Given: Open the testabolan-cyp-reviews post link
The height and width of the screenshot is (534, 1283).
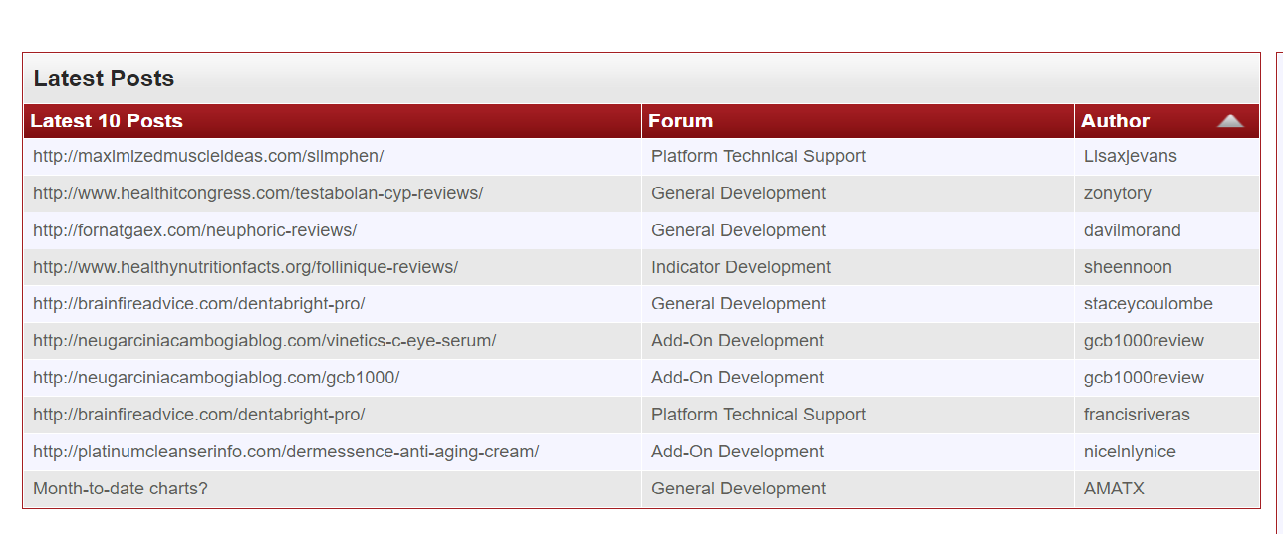Looking at the screenshot, I should pyautogui.click(x=258, y=193).
